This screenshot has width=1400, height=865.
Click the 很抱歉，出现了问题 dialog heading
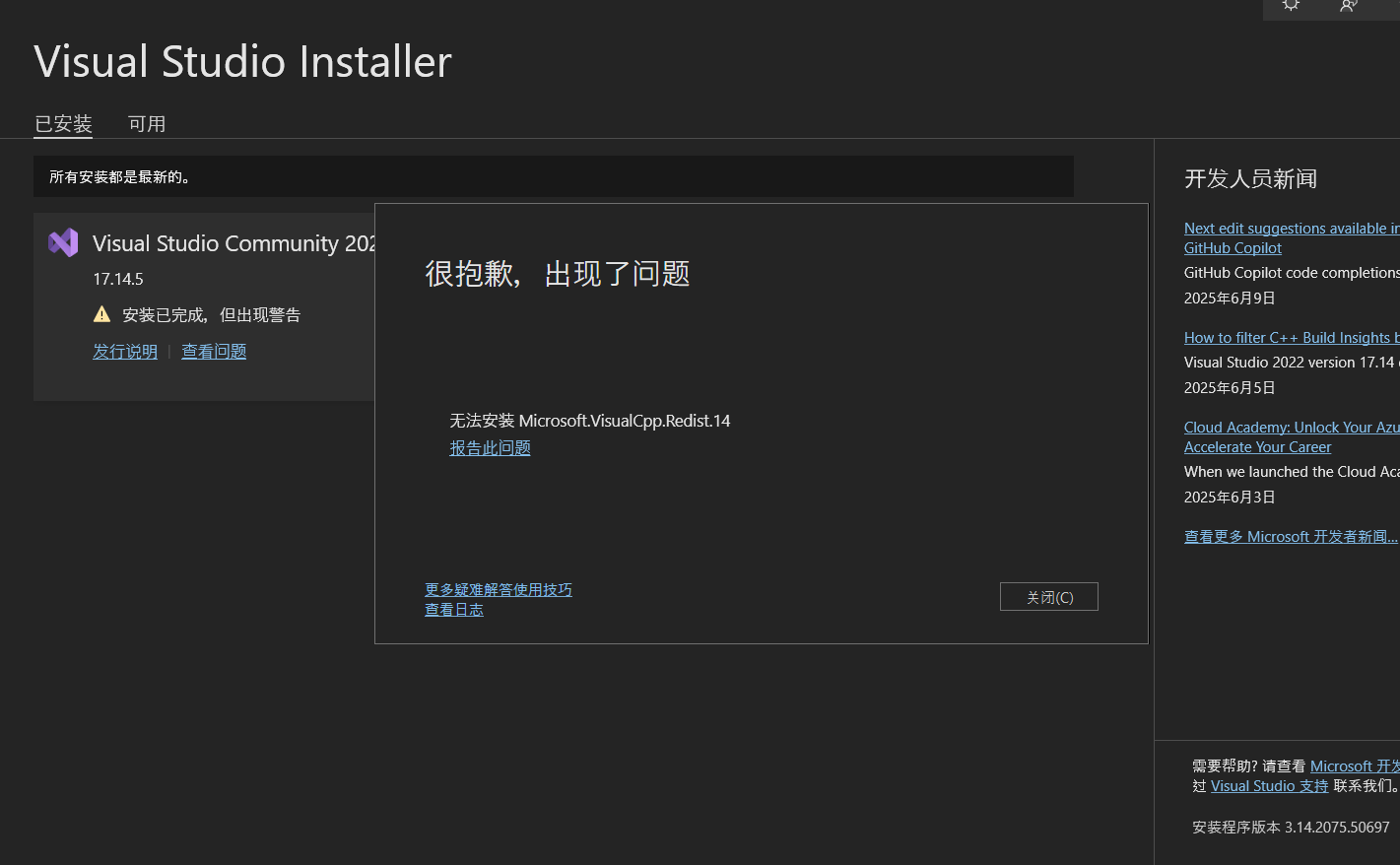pyautogui.click(x=558, y=273)
